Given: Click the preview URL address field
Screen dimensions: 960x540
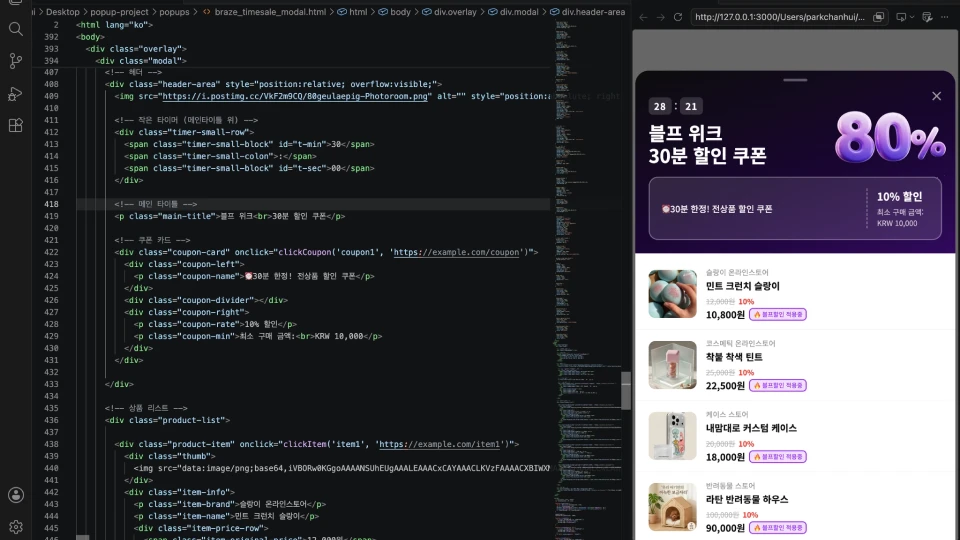Looking at the screenshot, I should [779, 17].
